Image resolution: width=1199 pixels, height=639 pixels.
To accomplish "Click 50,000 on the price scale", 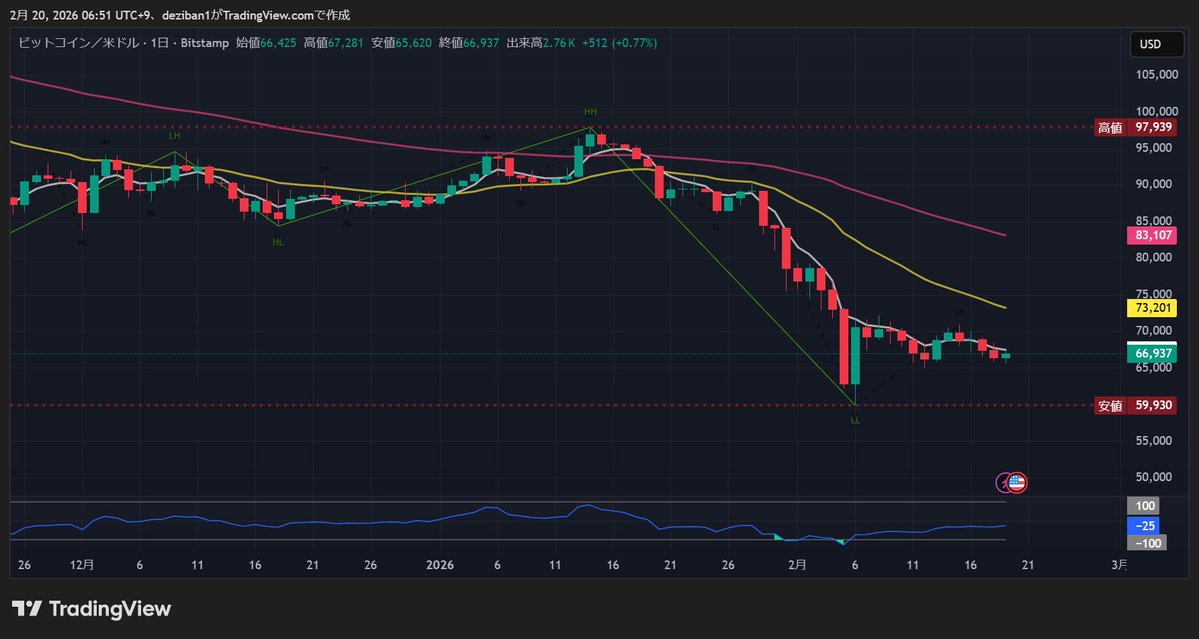I will [x=1156, y=477].
